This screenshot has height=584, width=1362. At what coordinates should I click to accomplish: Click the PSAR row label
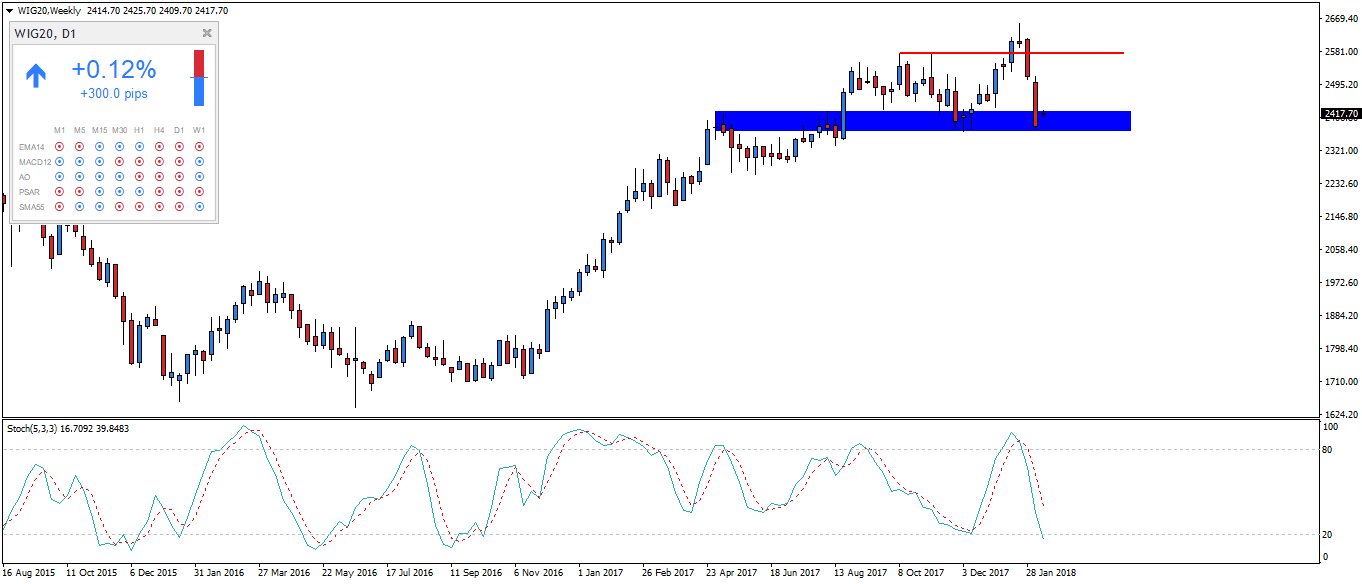pyautogui.click(x=29, y=192)
